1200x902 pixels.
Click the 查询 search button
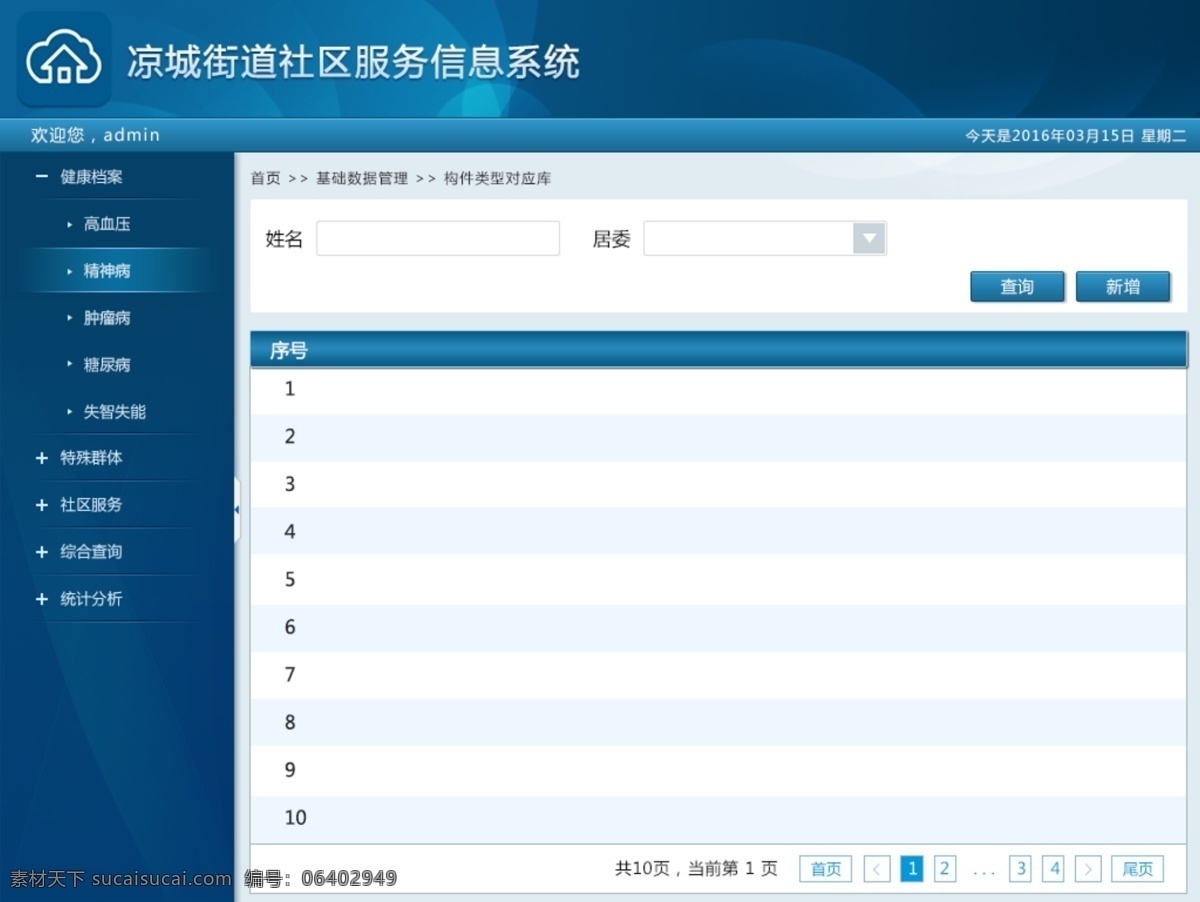click(x=1017, y=287)
